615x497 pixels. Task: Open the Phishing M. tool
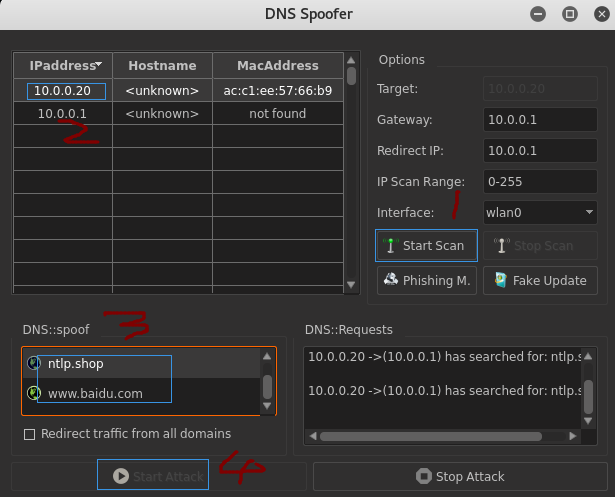click(426, 281)
